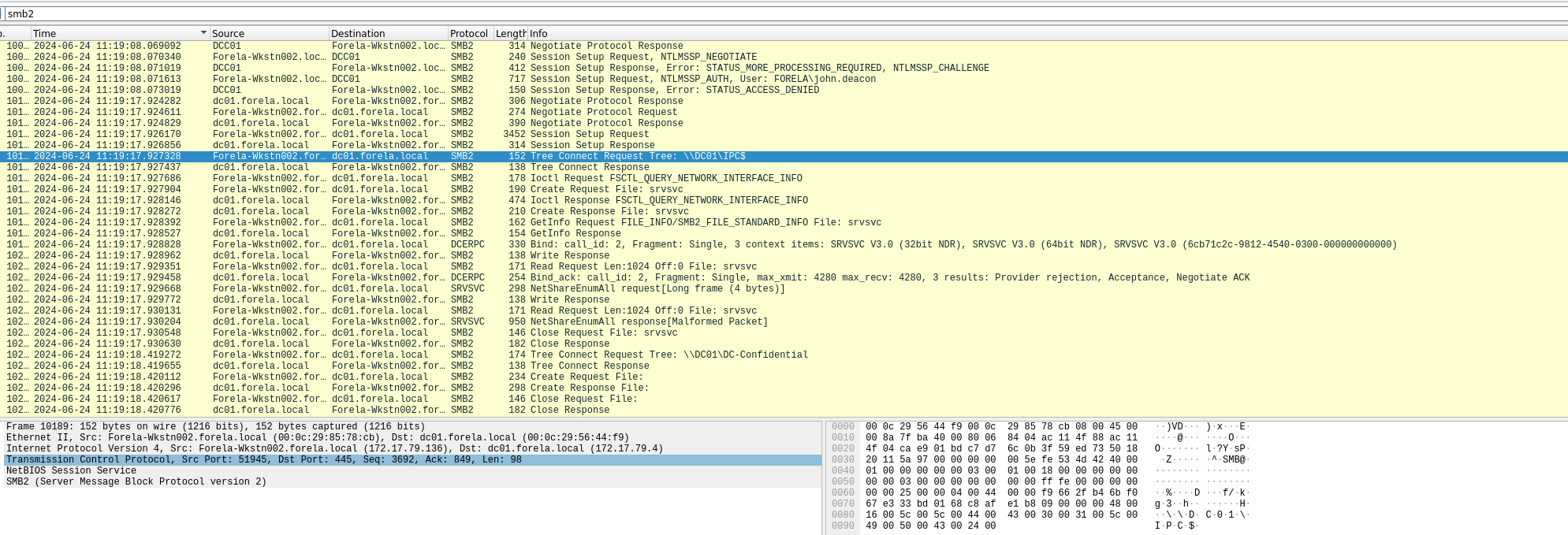Image resolution: width=1568 pixels, height=535 pixels.
Task: Click the Time column sort arrow
Action: [x=203, y=33]
